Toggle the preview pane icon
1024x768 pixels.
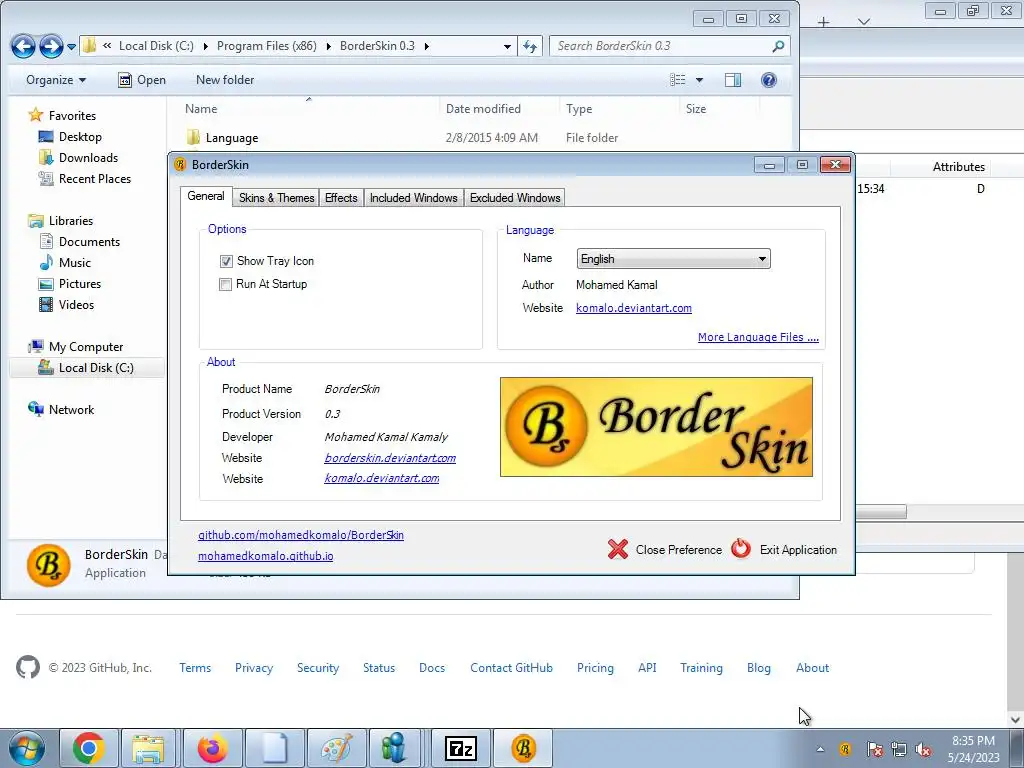(733, 80)
